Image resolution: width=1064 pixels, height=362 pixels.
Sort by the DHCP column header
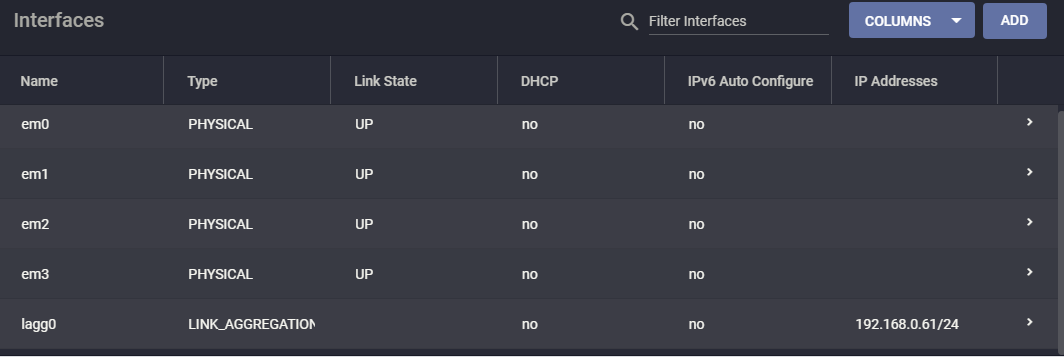539,81
